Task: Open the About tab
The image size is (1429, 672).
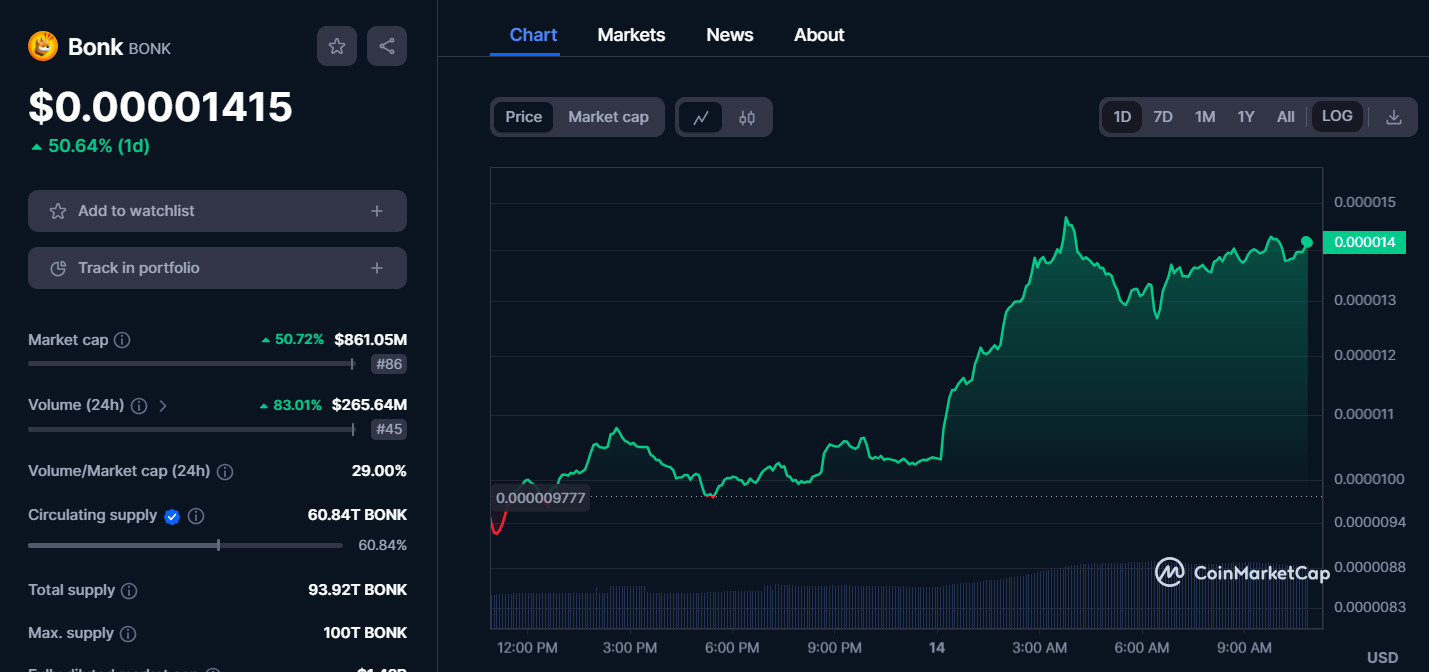Action: (819, 35)
